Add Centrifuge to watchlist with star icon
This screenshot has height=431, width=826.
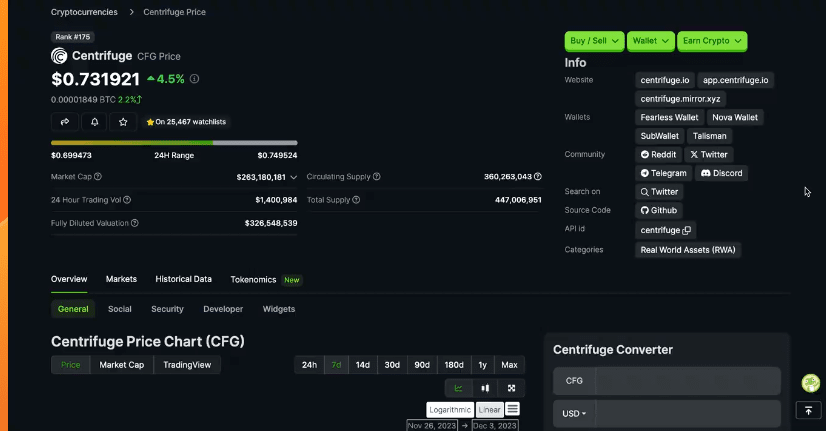(123, 122)
